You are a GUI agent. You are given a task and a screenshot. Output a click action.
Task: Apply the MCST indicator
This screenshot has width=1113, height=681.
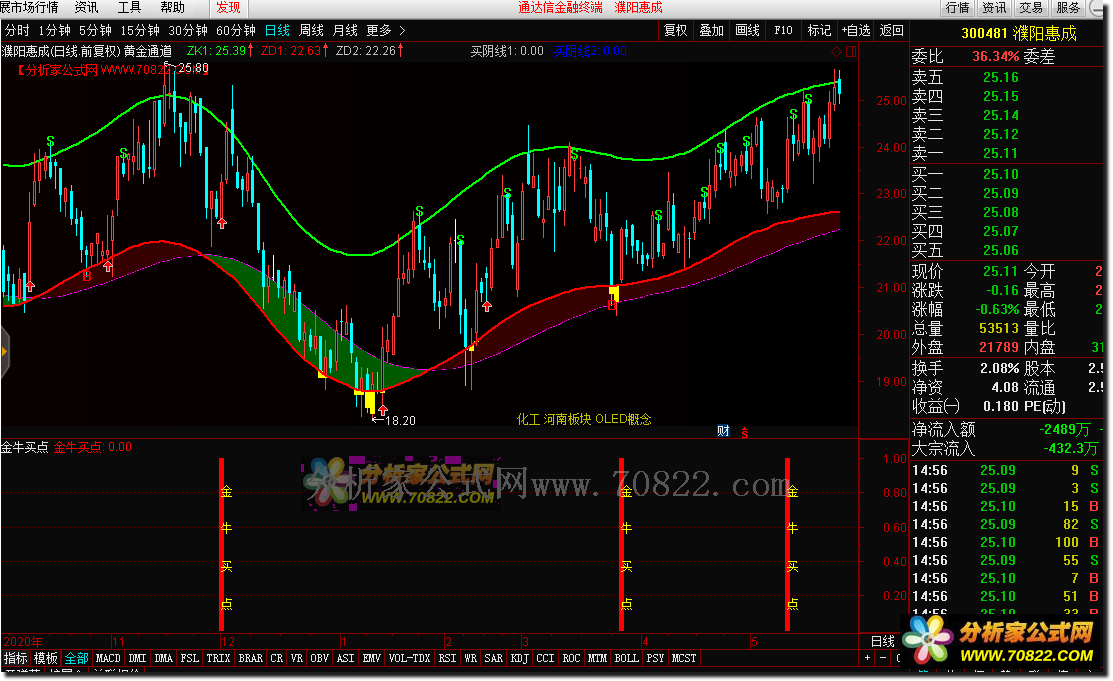click(684, 658)
